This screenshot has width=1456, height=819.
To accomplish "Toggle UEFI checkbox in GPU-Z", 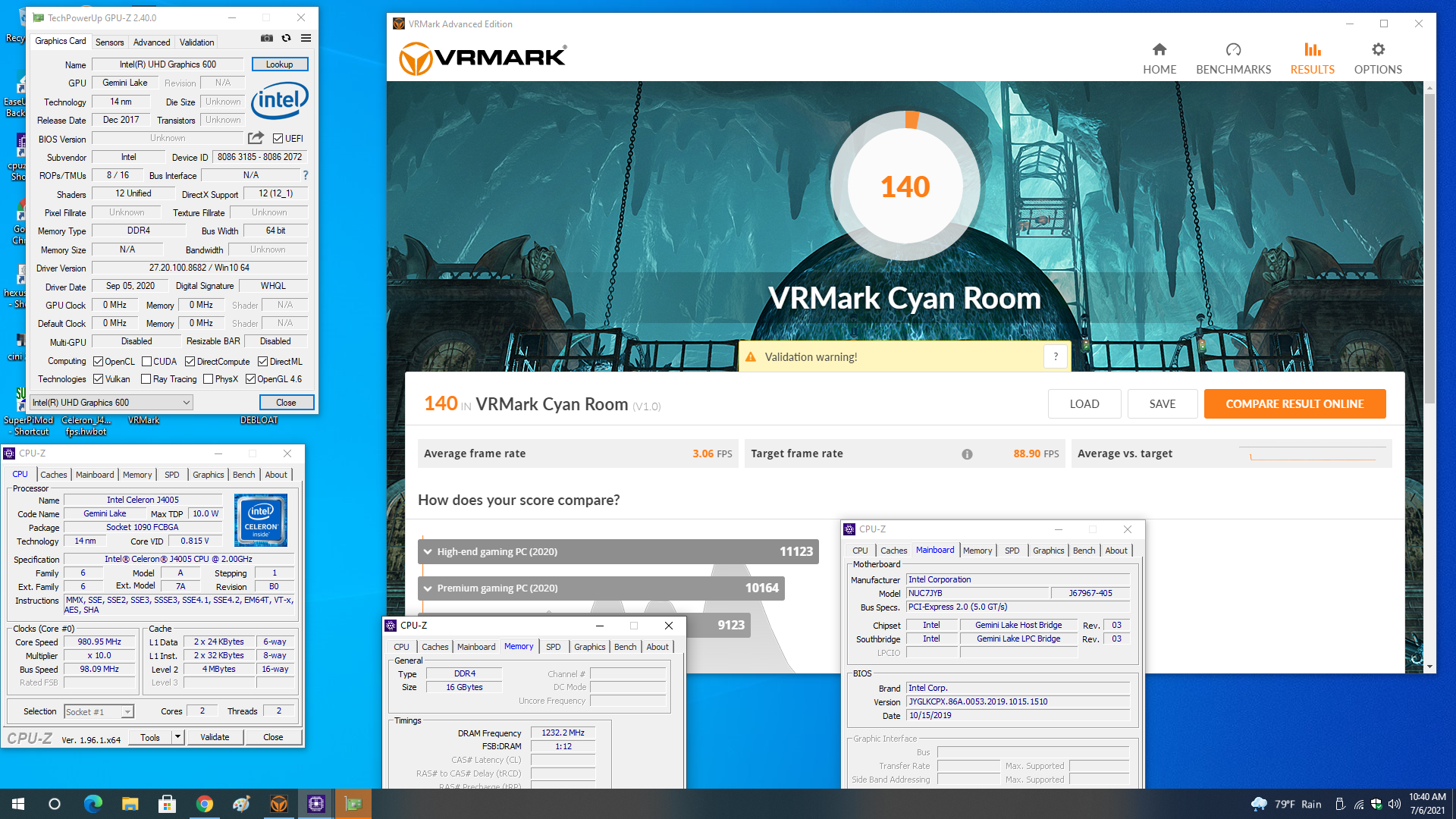I will 278,139.
